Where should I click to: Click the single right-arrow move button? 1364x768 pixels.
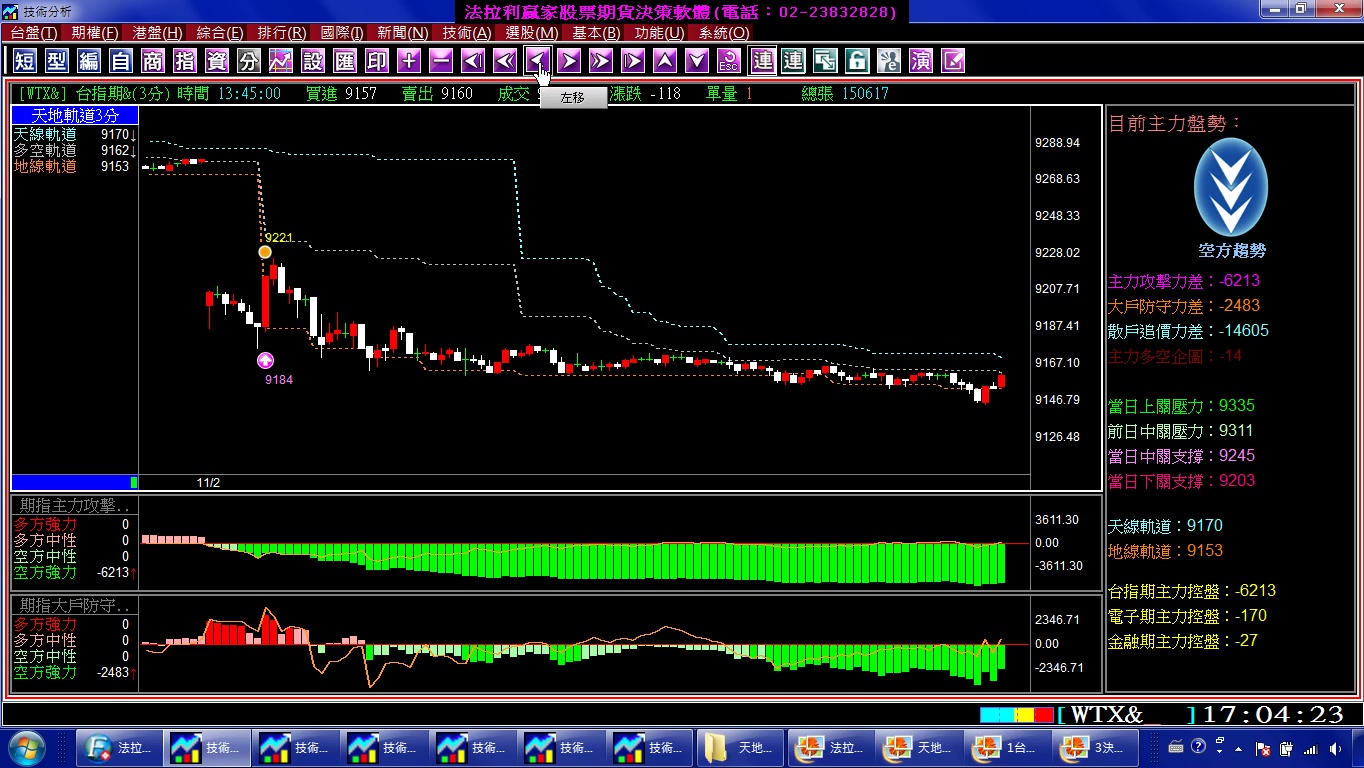[569, 61]
